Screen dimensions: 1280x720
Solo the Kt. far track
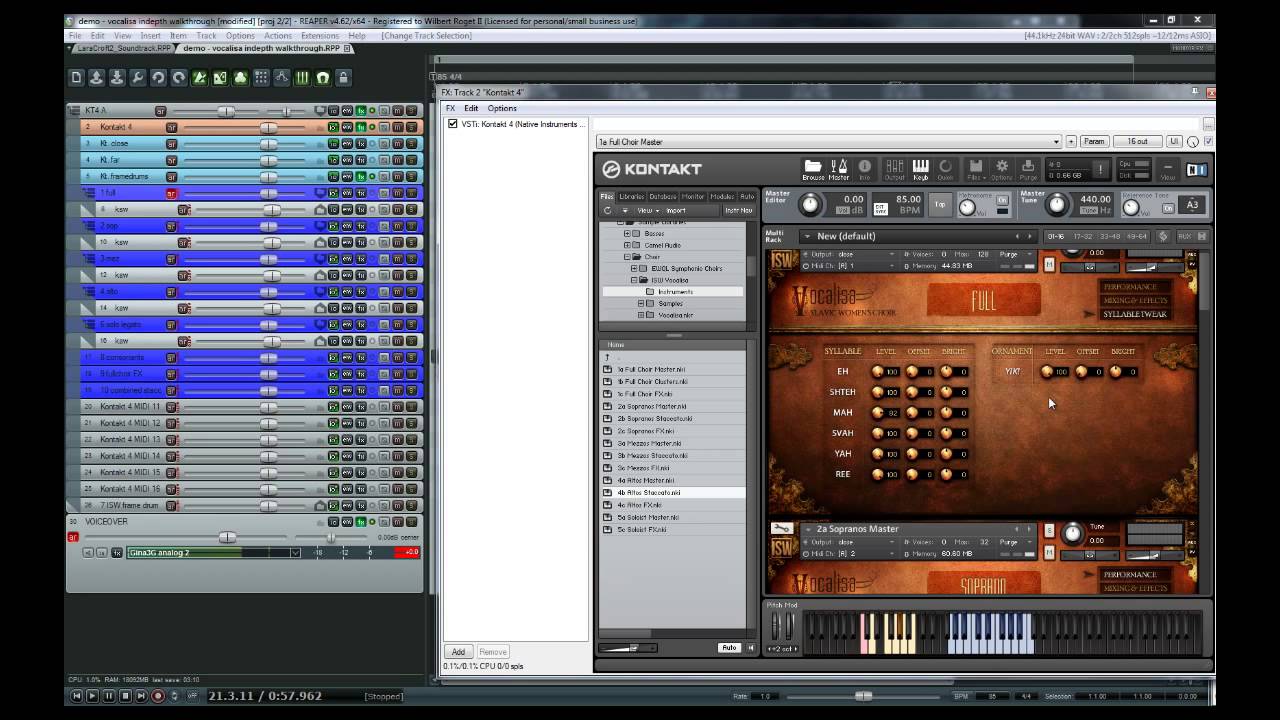click(411, 160)
